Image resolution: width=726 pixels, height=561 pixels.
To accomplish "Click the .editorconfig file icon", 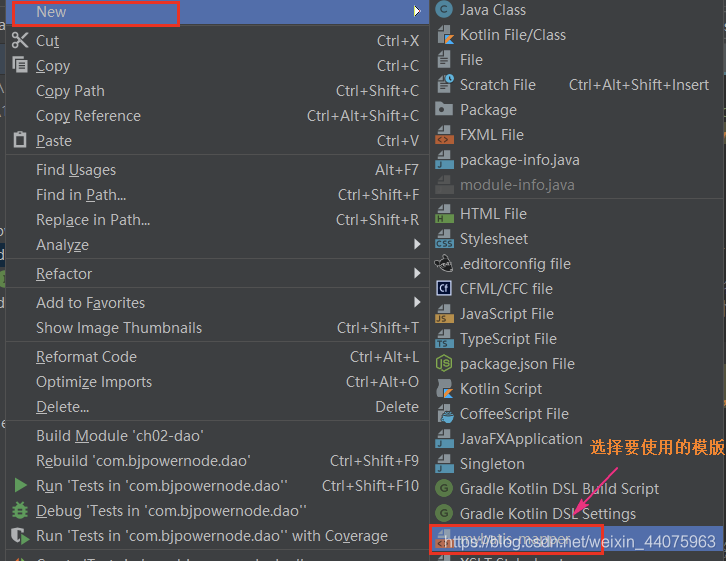I will click(444, 264).
